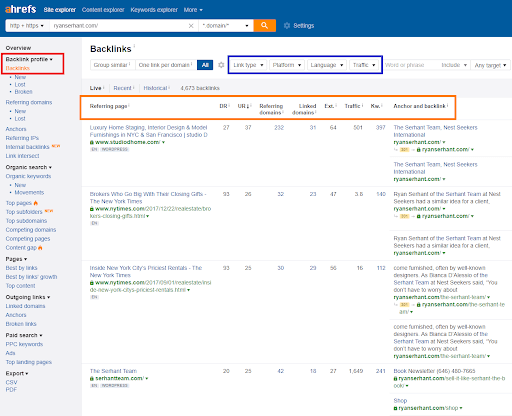Click the URL input field ryanserhant.com/
The width and height of the screenshot is (512, 416).
tap(119, 26)
